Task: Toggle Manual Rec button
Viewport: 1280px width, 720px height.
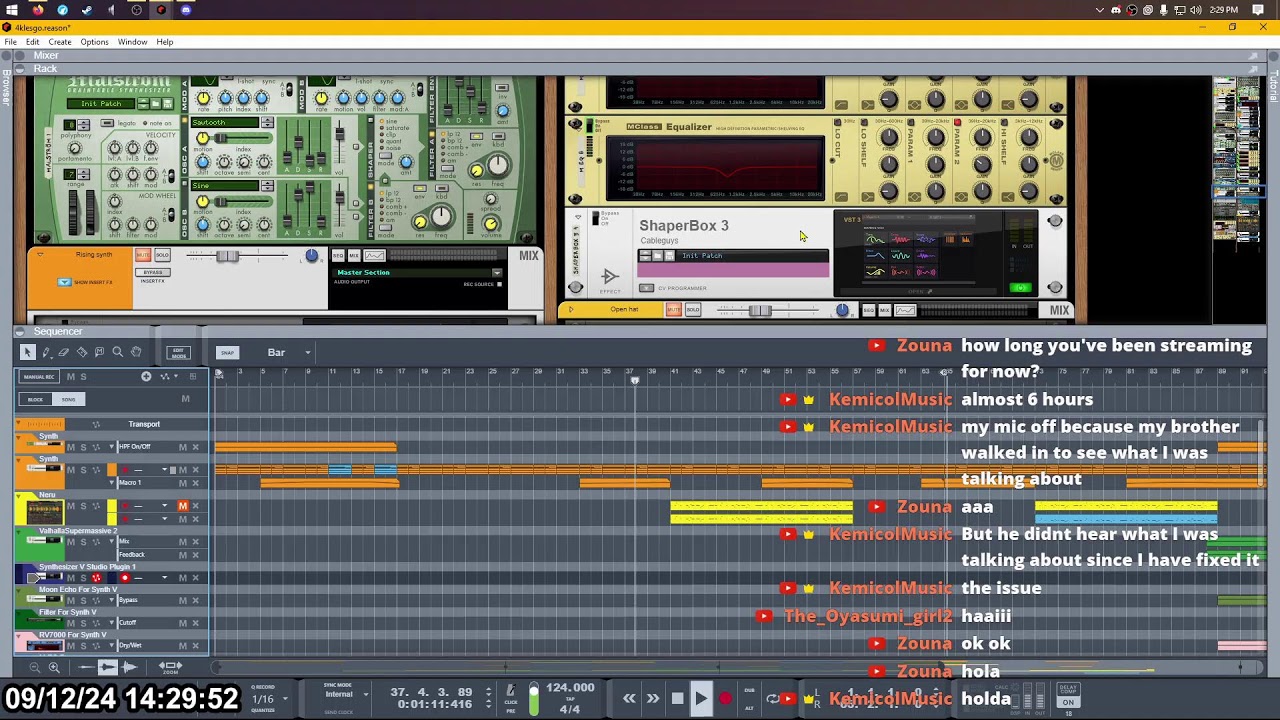Action: click(39, 376)
